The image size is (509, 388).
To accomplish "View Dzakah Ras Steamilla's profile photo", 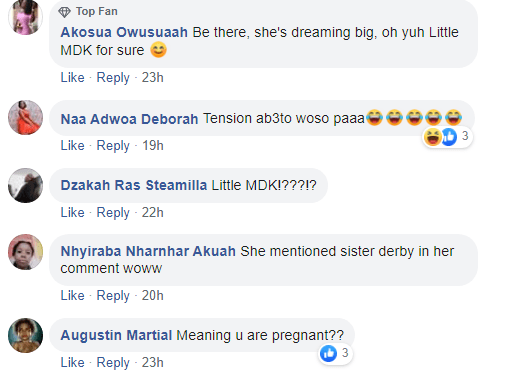I will coord(25,185).
